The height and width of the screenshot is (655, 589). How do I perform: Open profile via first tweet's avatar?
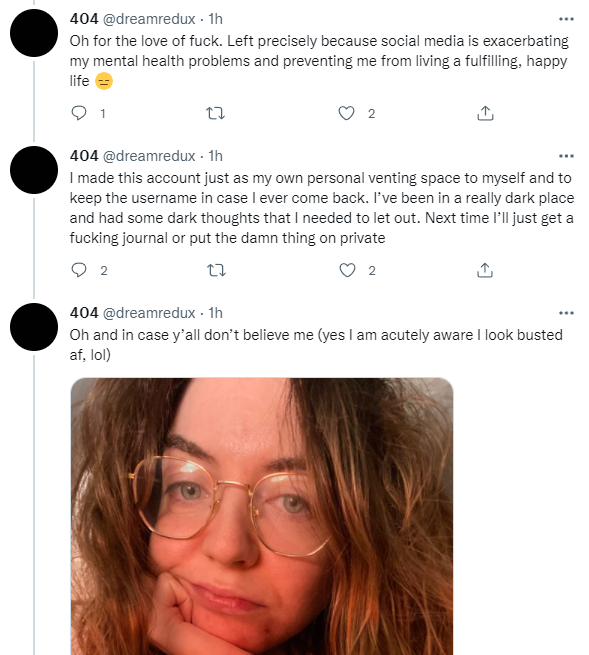(x=34, y=33)
